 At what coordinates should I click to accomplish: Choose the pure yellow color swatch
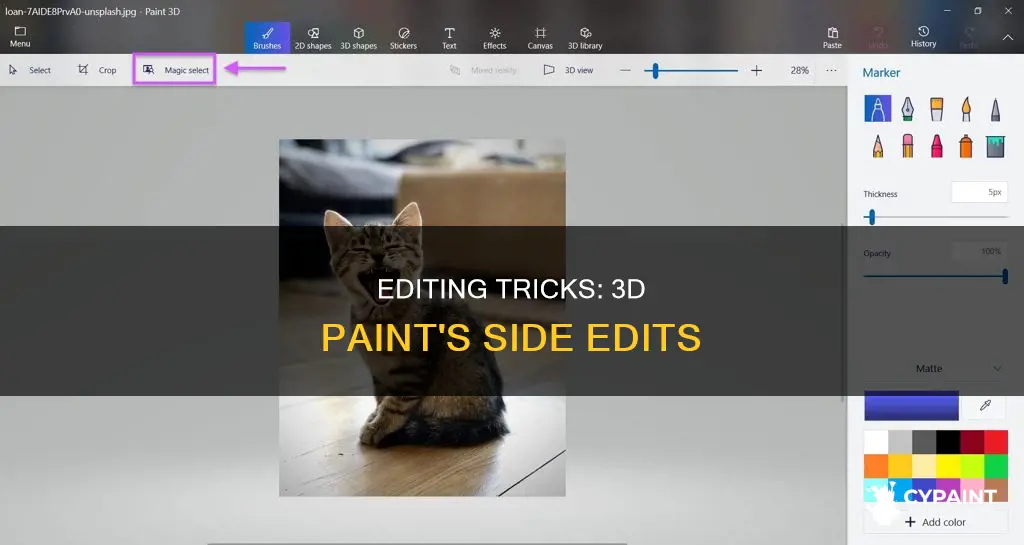(x=948, y=466)
